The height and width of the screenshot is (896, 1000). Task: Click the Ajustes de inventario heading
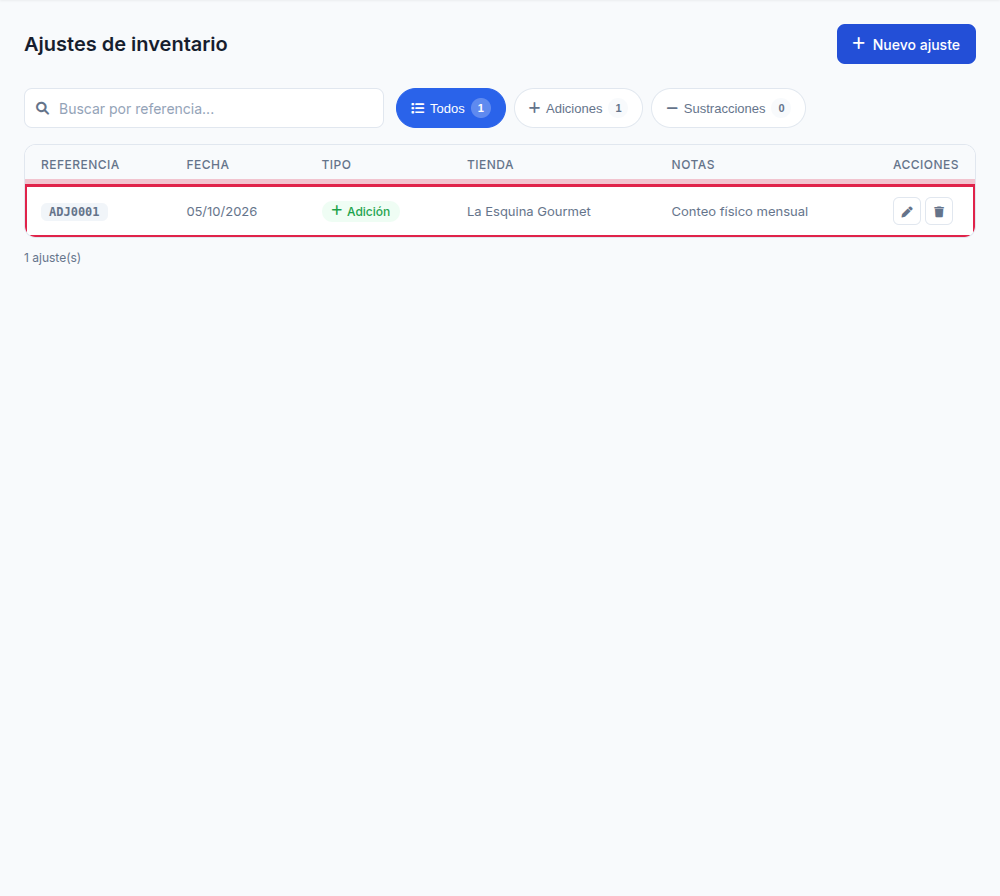point(126,44)
